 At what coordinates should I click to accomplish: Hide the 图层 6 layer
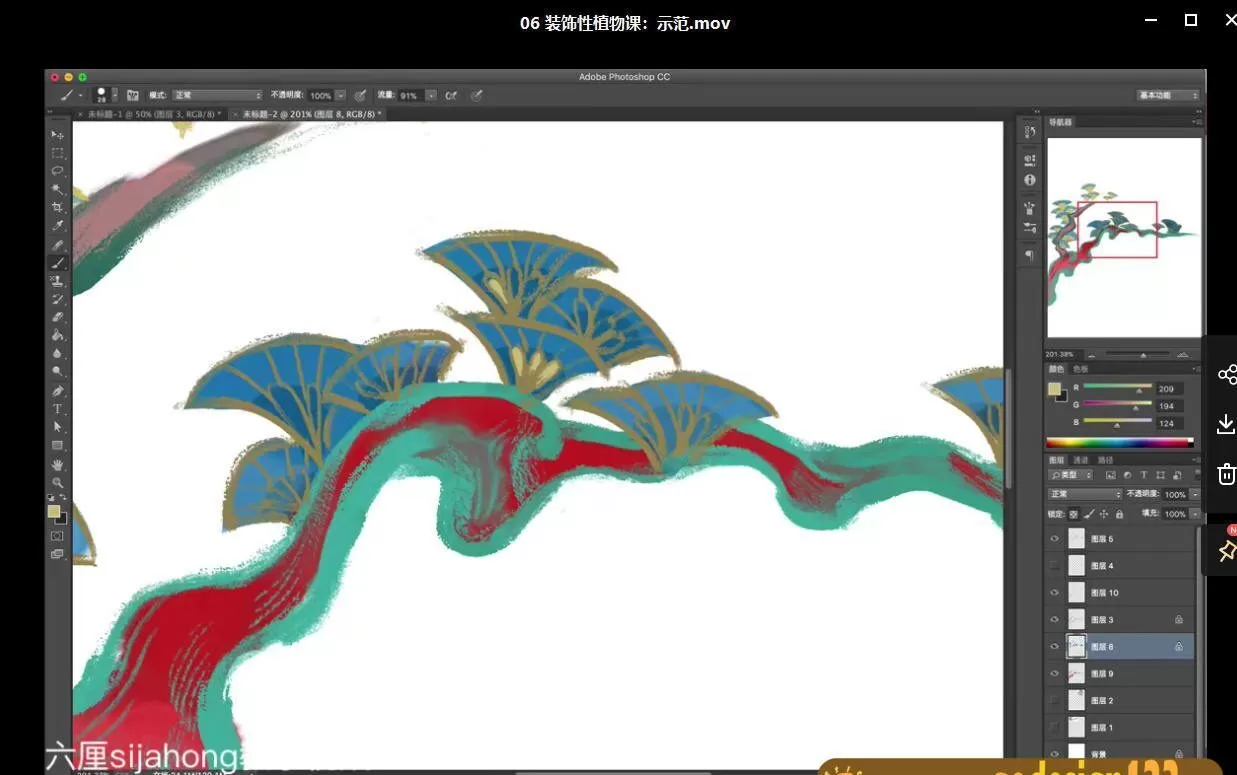[x=1053, y=538]
